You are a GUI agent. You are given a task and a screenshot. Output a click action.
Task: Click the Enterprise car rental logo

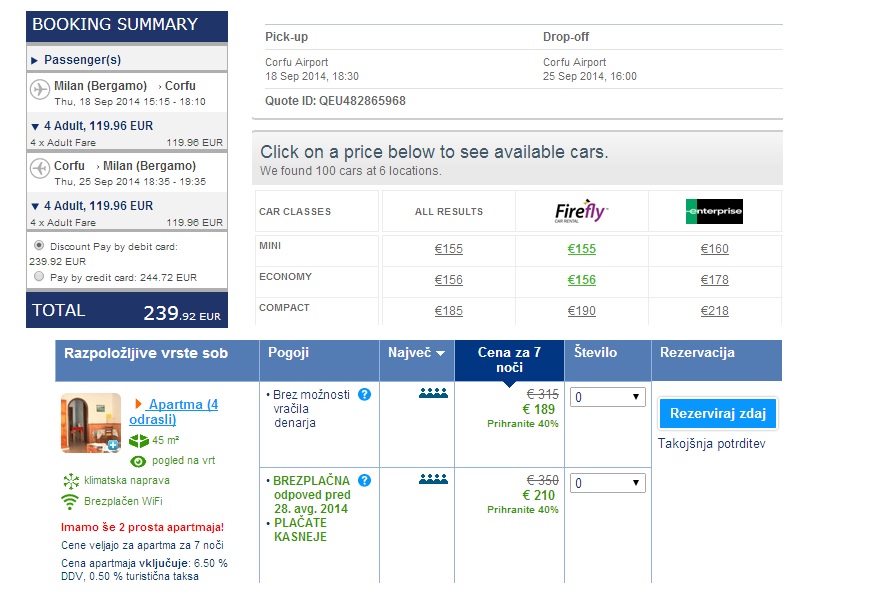[714, 212]
